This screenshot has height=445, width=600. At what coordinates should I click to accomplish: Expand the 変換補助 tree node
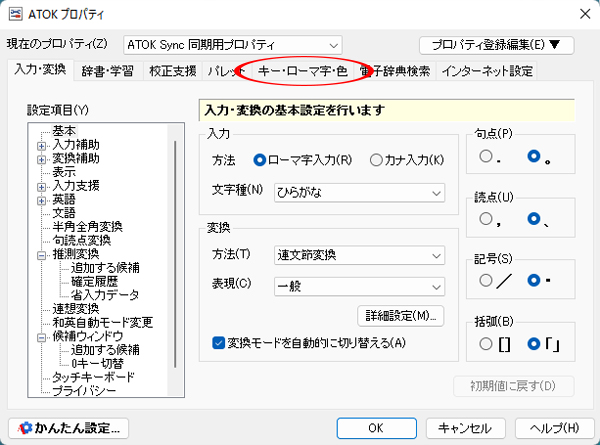[x=41, y=160]
